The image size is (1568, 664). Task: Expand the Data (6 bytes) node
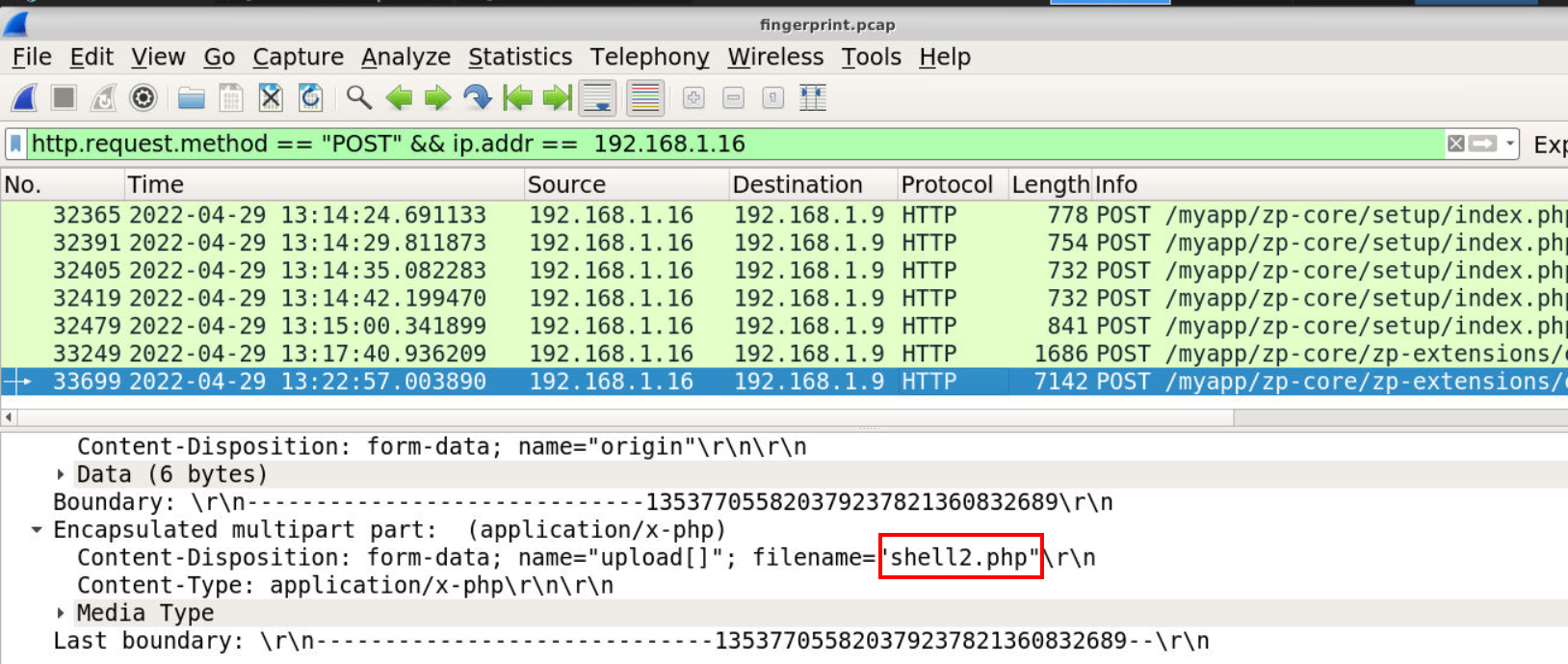(x=61, y=474)
